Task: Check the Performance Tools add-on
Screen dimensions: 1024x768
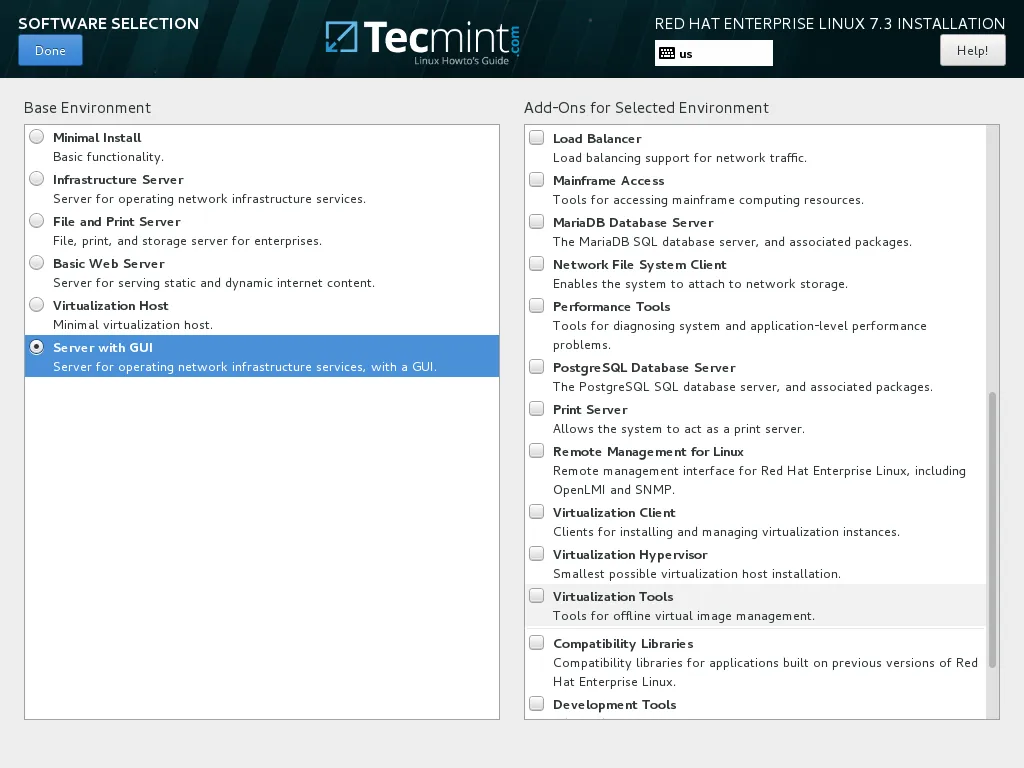Action: [x=536, y=305]
